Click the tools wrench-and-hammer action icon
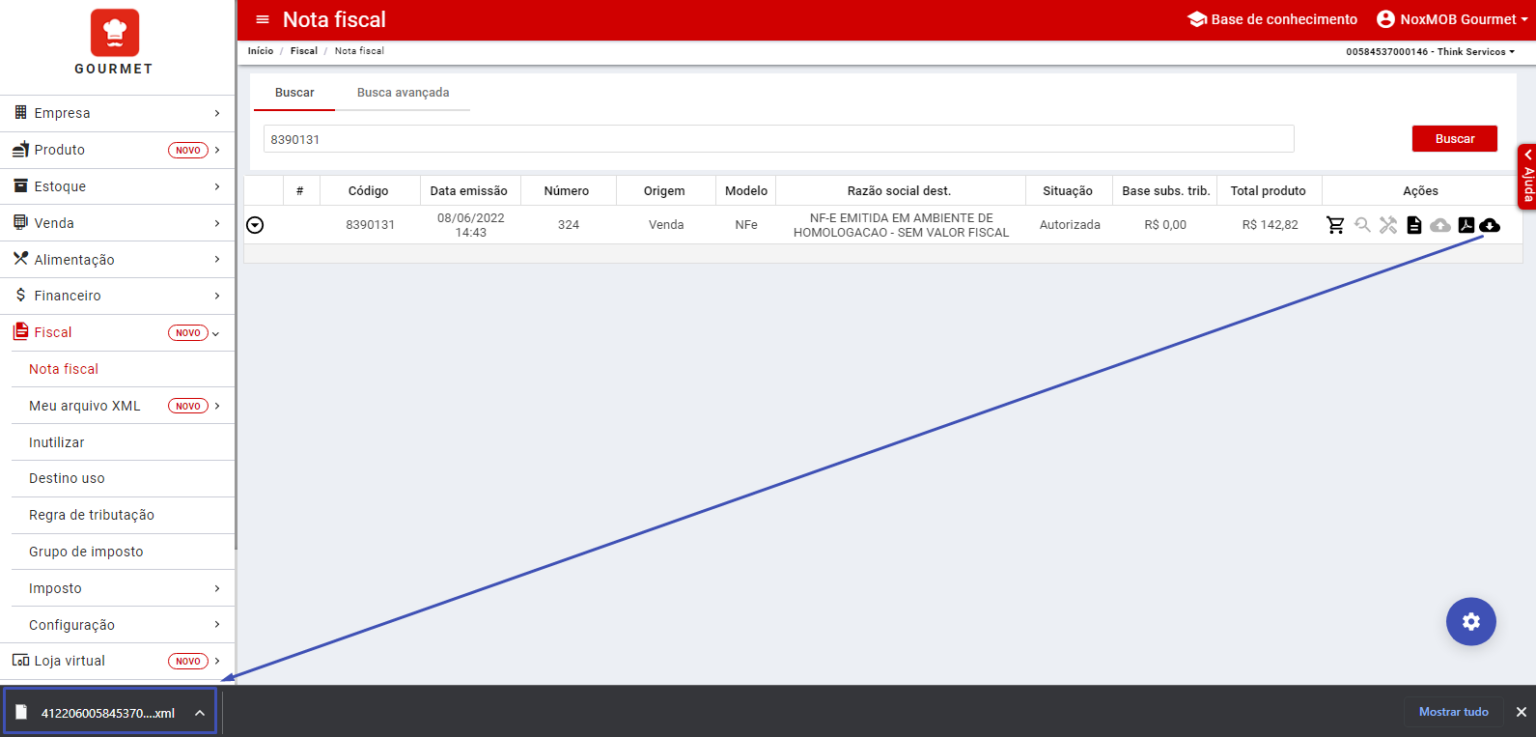The width and height of the screenshot is (1536, 737). coord(1388,225)
